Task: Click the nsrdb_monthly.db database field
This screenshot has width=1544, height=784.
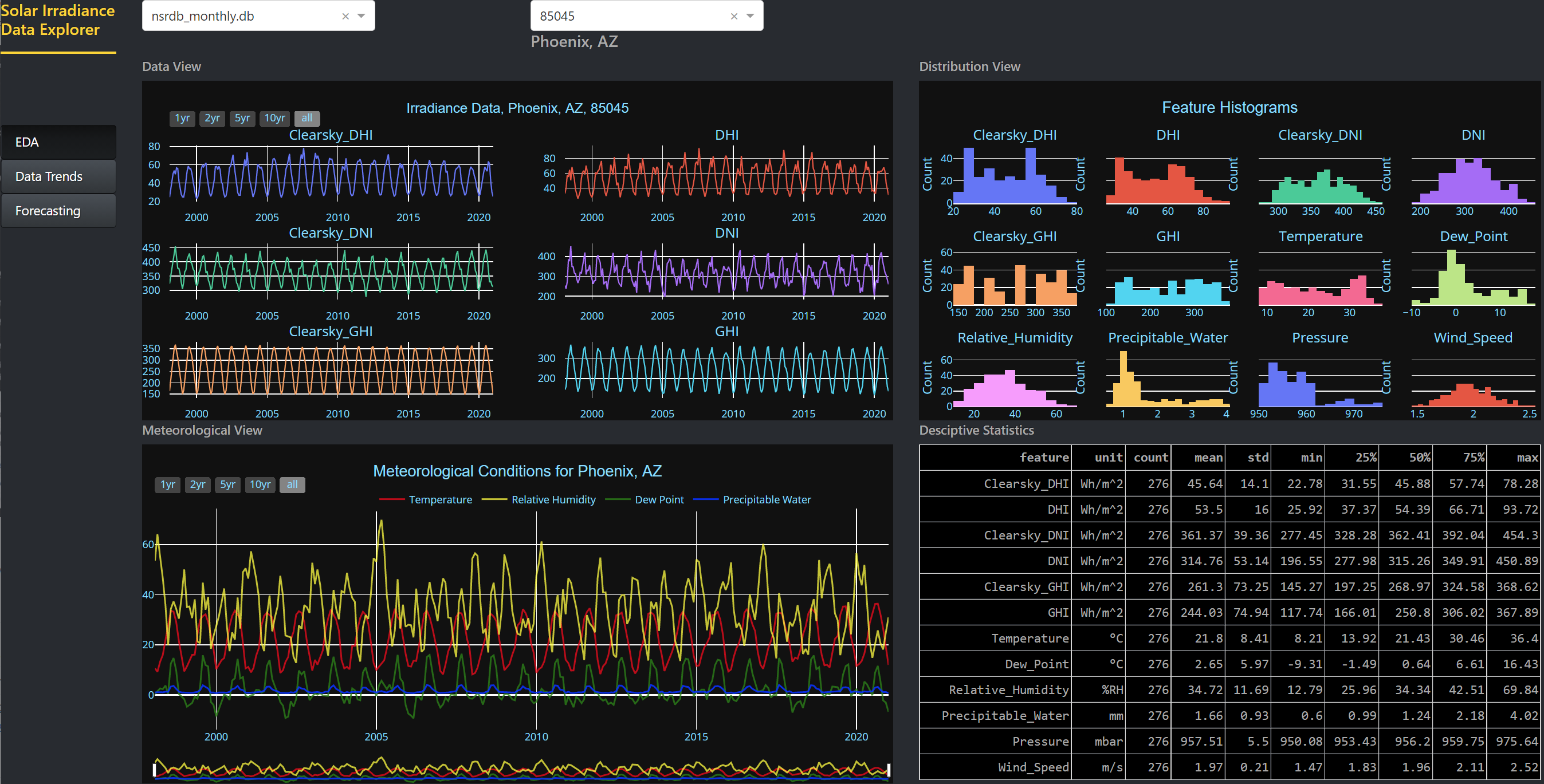Action: (x=258, y=15)
